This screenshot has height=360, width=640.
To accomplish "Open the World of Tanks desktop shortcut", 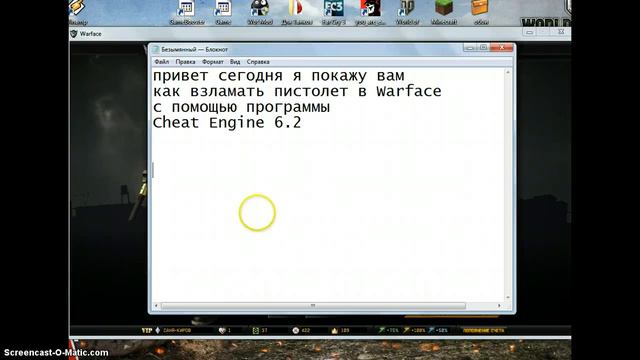I will point(407,9).
